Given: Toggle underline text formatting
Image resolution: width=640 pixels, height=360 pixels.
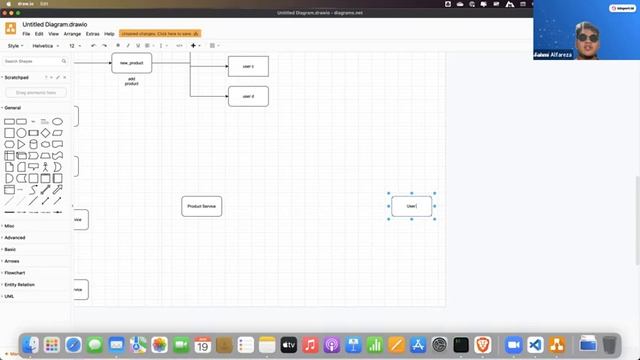Looking at the screenshot, I should click(138, 46).
